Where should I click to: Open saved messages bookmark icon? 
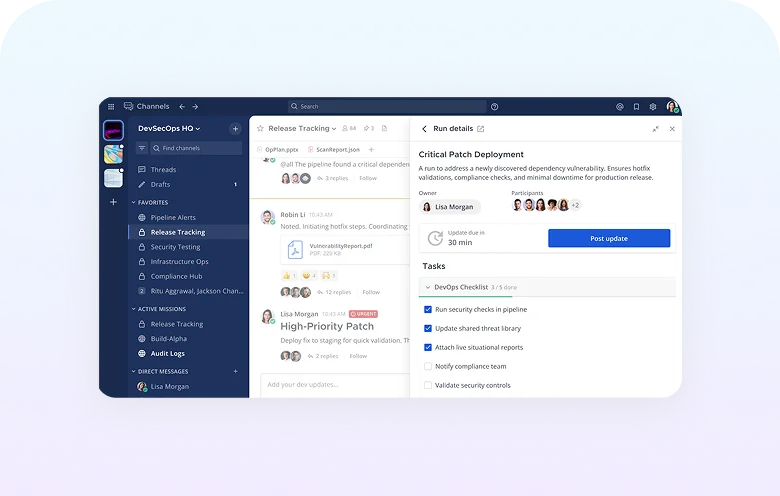point(636,106)
